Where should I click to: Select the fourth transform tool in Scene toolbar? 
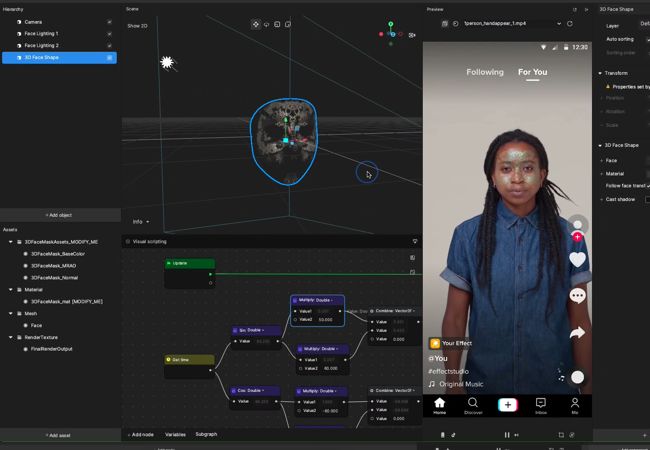click(x=288, y=24)
